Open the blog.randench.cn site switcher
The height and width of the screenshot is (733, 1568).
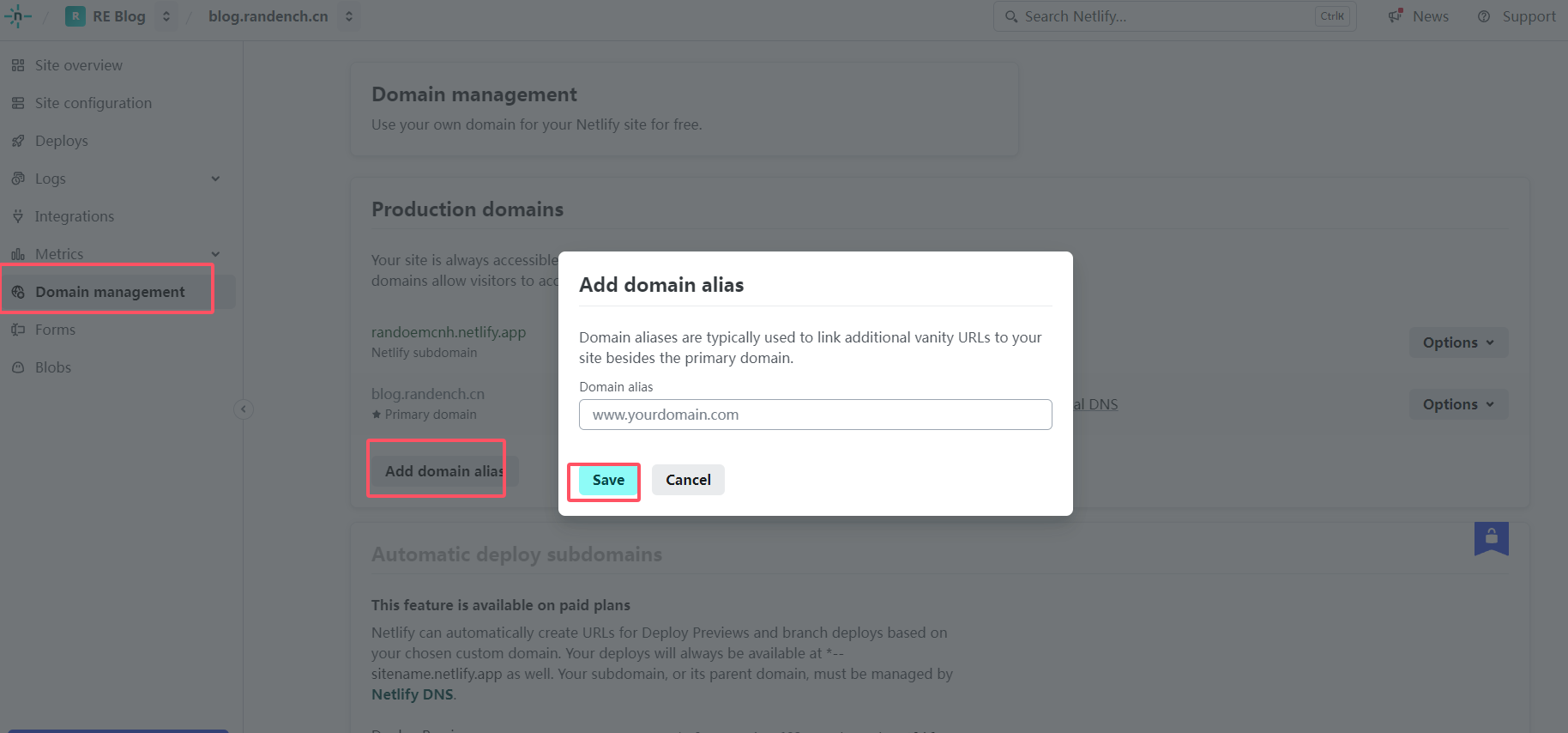click(349, 16)
